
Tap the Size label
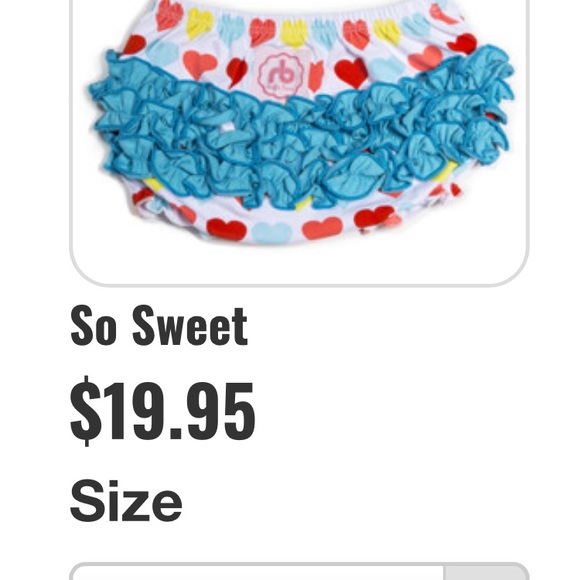[x=126, y=501]
